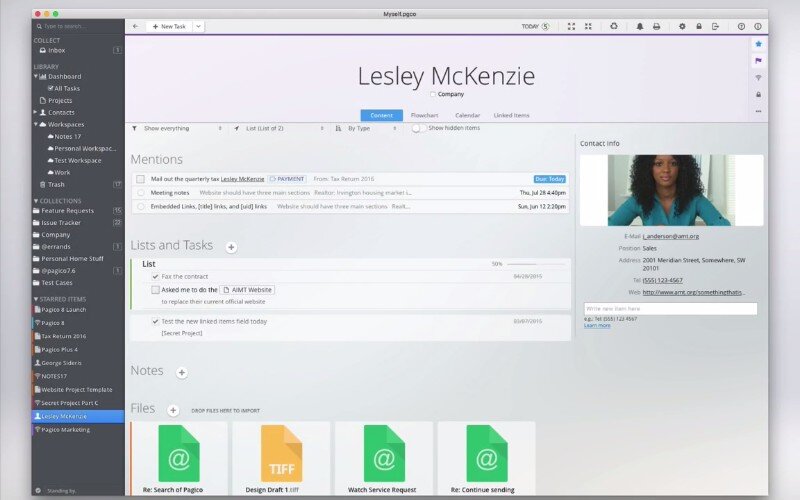
Task: Click the recycle/sync icon in toolbar
Action: (614, 26)
